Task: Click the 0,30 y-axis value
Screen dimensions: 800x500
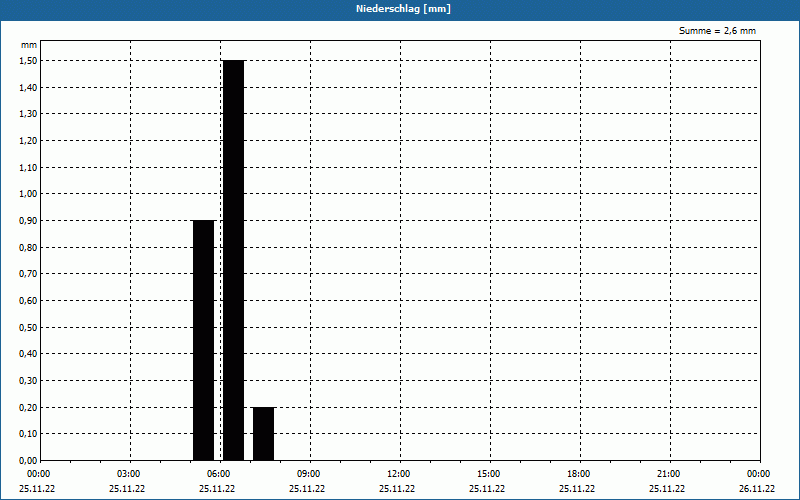Action: tap(28, 381)
